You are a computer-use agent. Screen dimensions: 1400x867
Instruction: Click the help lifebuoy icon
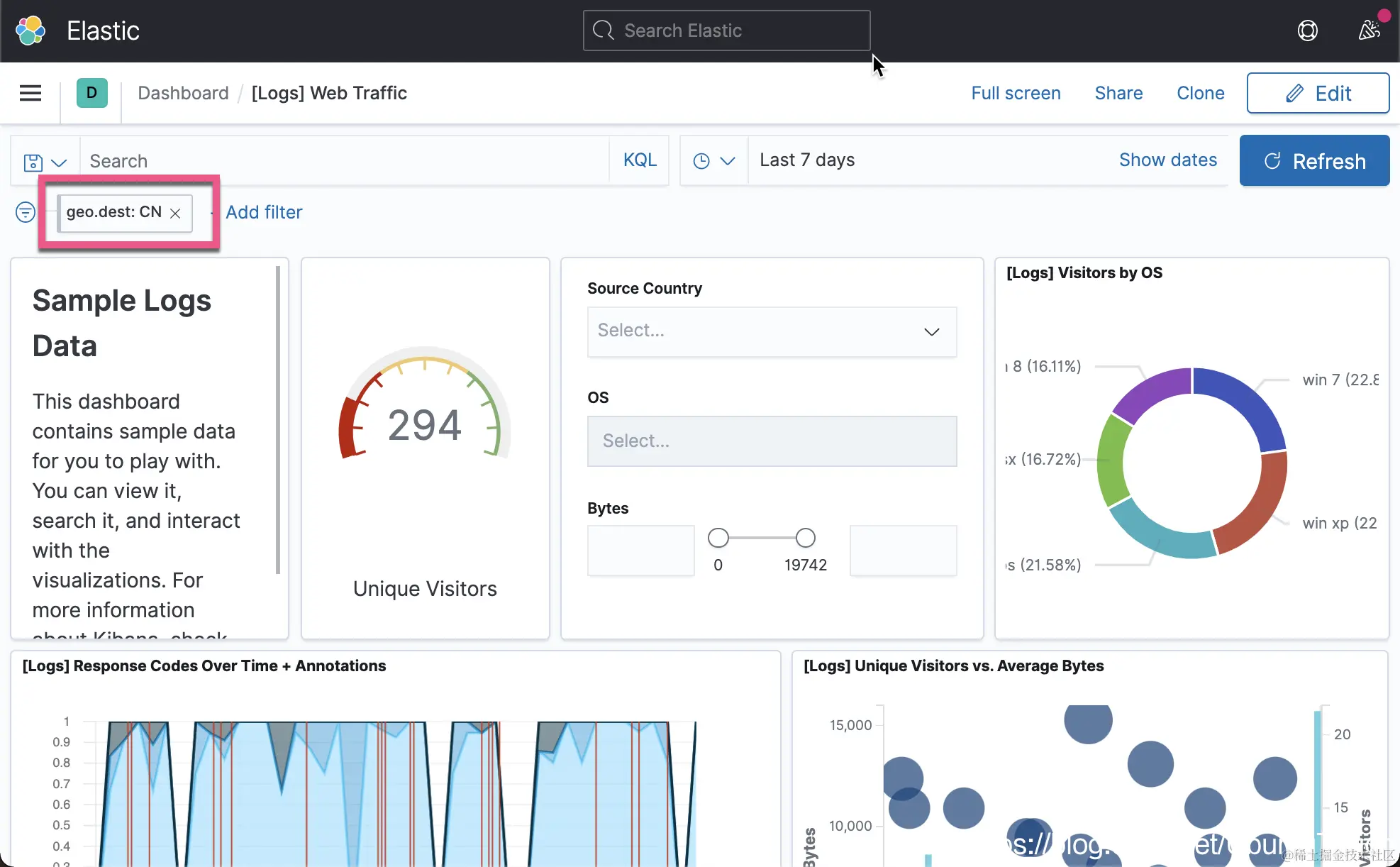1307,31
